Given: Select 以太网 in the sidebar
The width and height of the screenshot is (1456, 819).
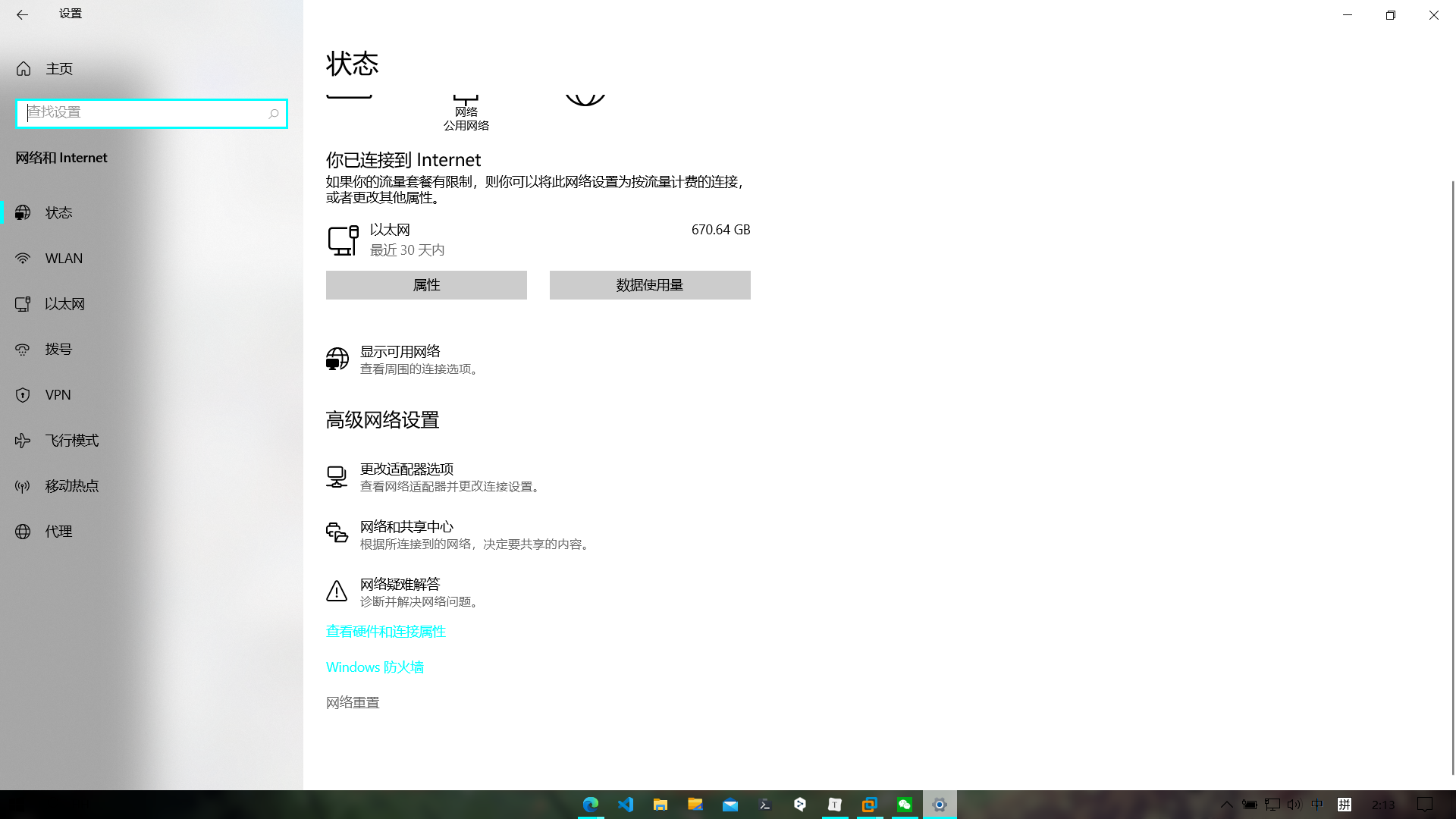Looking at the screenshot, I should pyautogui.click(x=64, y=304).
